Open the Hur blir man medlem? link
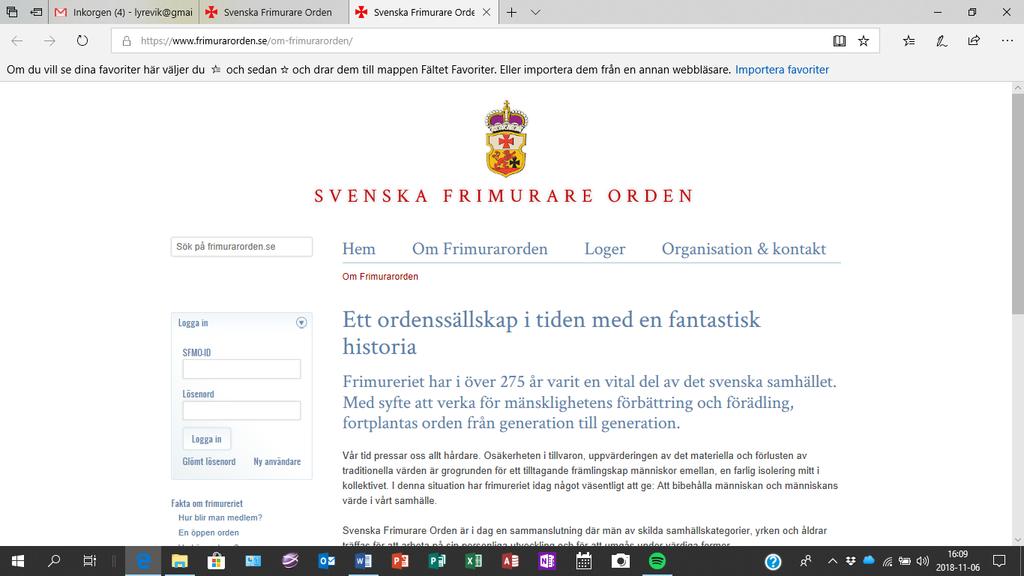Image resolution: width=1024 pixels, height=576 pixels. click(220, 517)
